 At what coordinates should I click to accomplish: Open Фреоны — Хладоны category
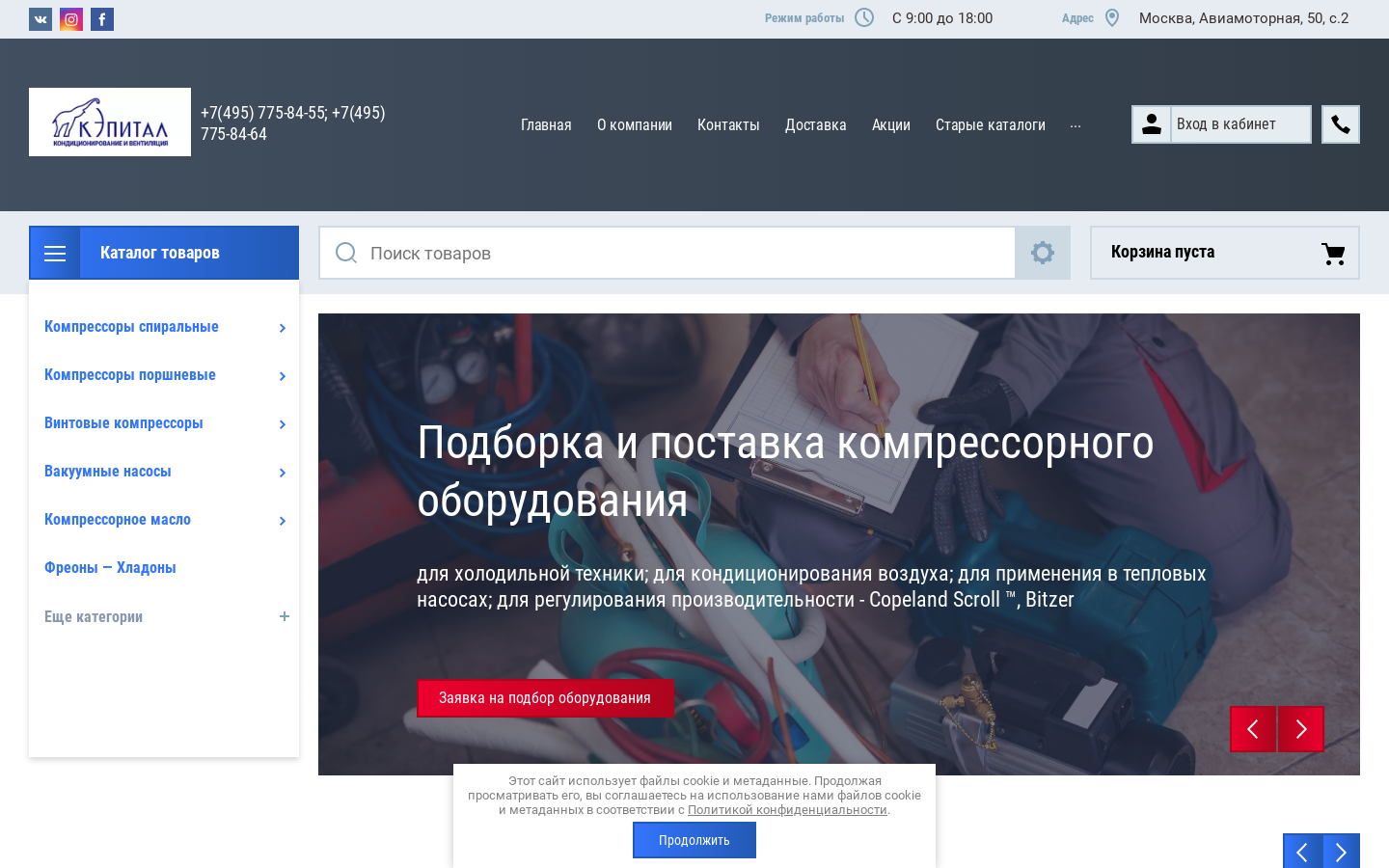[110, 568]
